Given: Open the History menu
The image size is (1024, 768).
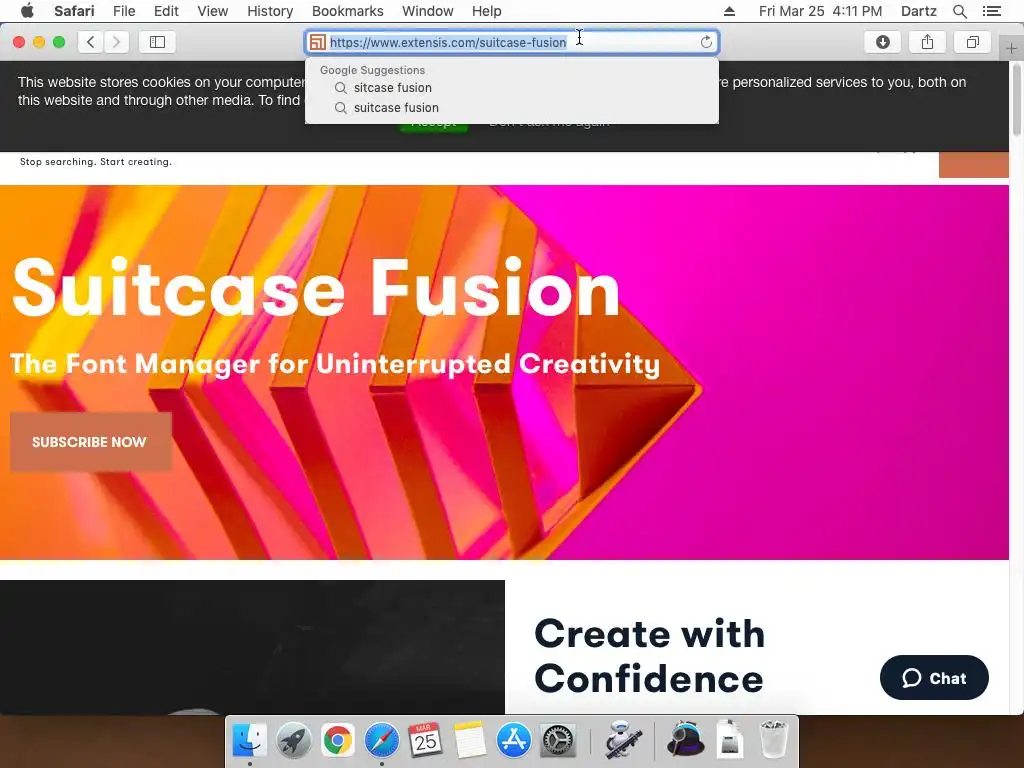Looking at the screenshot, I should pyautogui.click(x=270, y=11).
